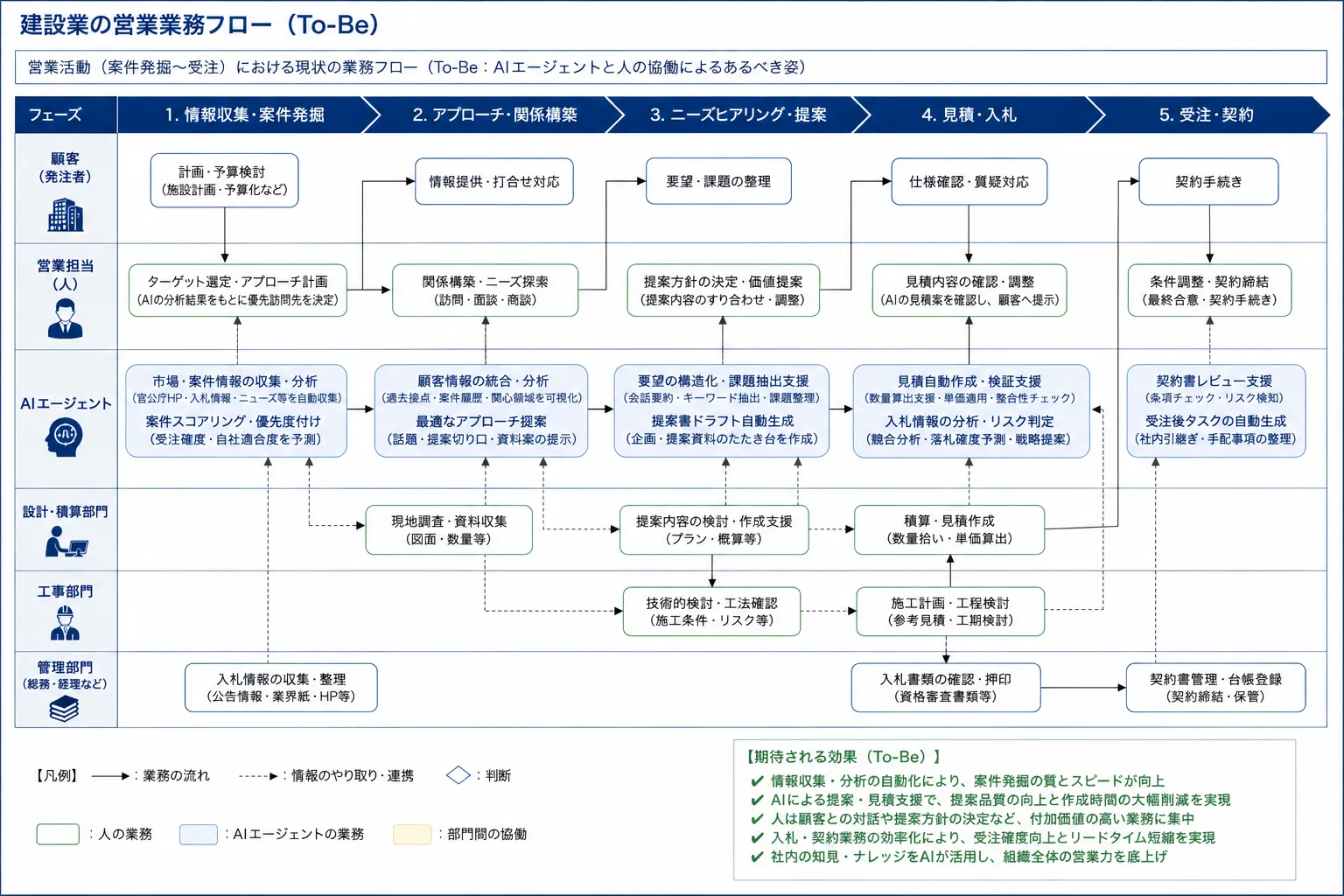This screenshot has height=896, width=1344.
Task: Click the administration department document stack icon
Action: tap(65, 708)
